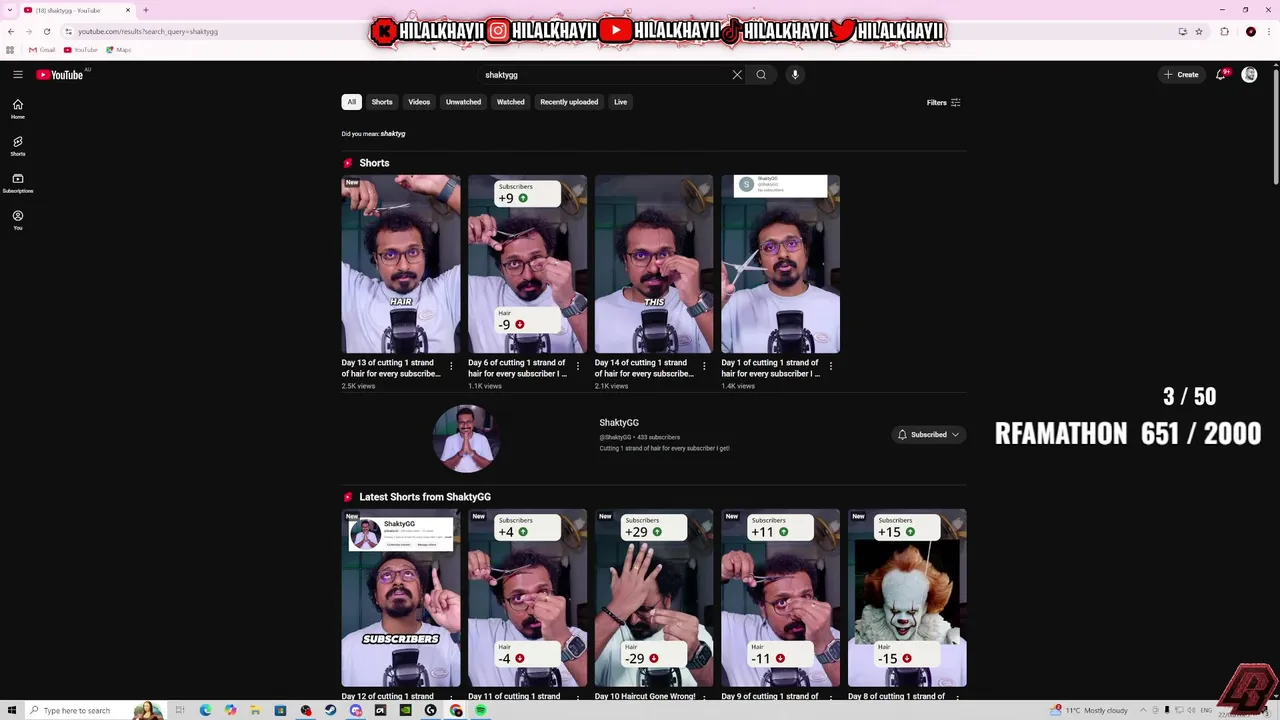Start voice search with the microphone
The height and width of the screenshot is (720, 1280).
tap(795, 74)
